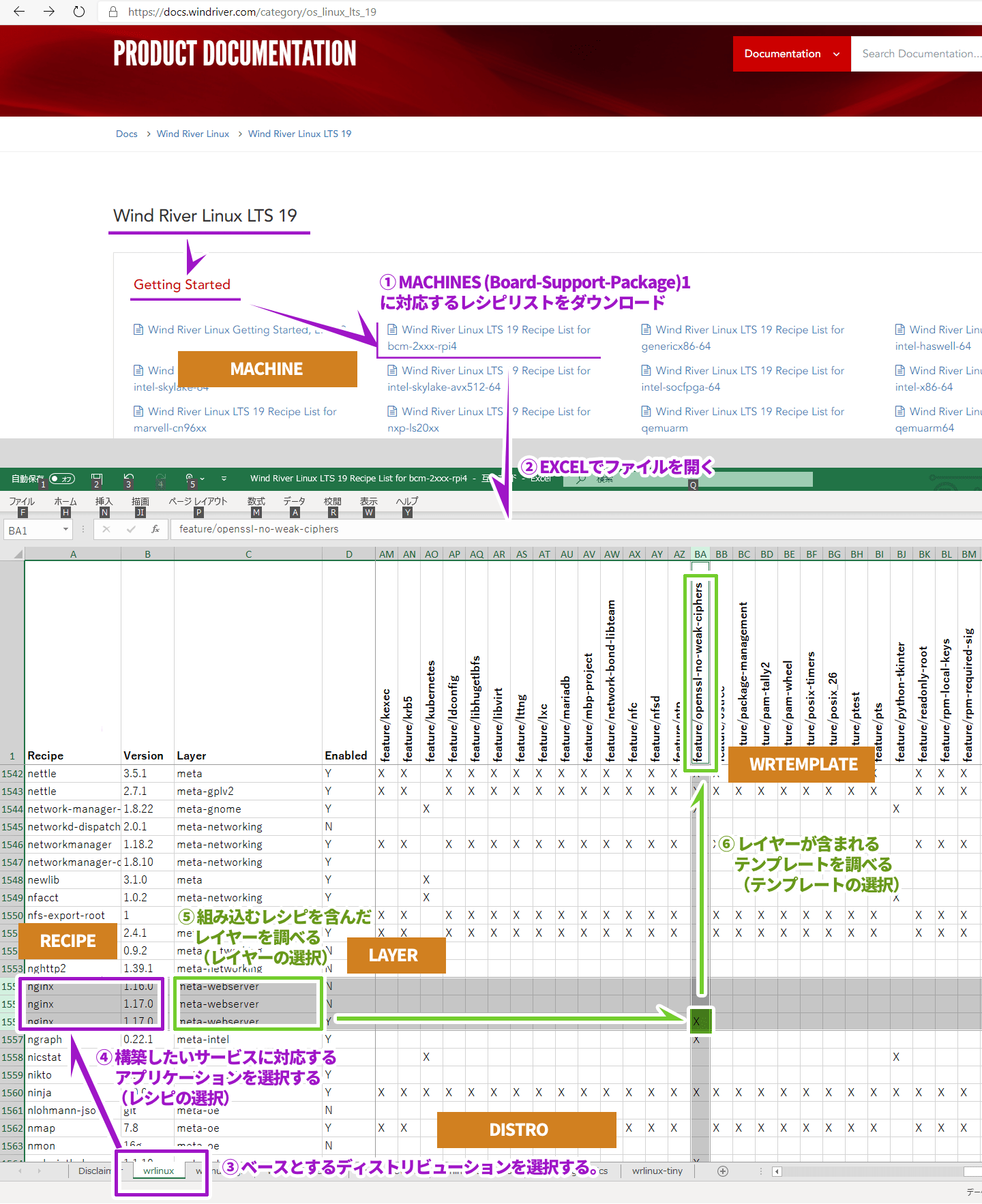Click the Excel Undo icon

[129, 479]
